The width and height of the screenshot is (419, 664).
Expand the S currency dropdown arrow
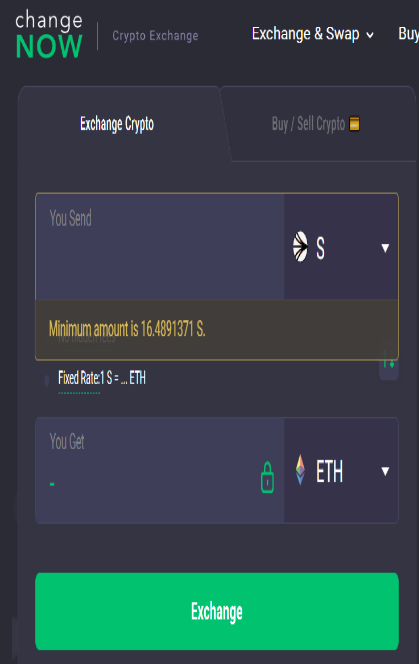point(385,248)
